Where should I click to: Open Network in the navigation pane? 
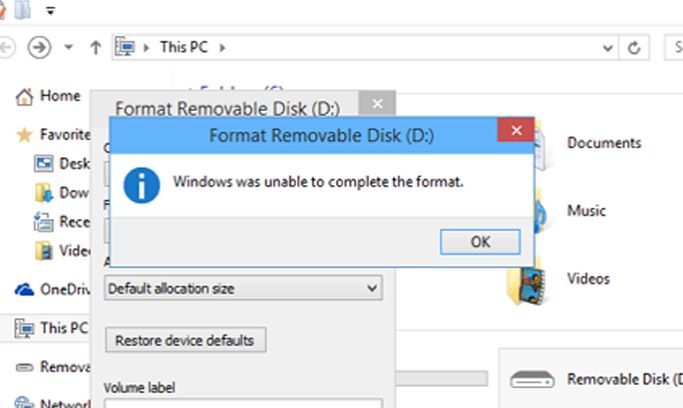coord(65,402)
